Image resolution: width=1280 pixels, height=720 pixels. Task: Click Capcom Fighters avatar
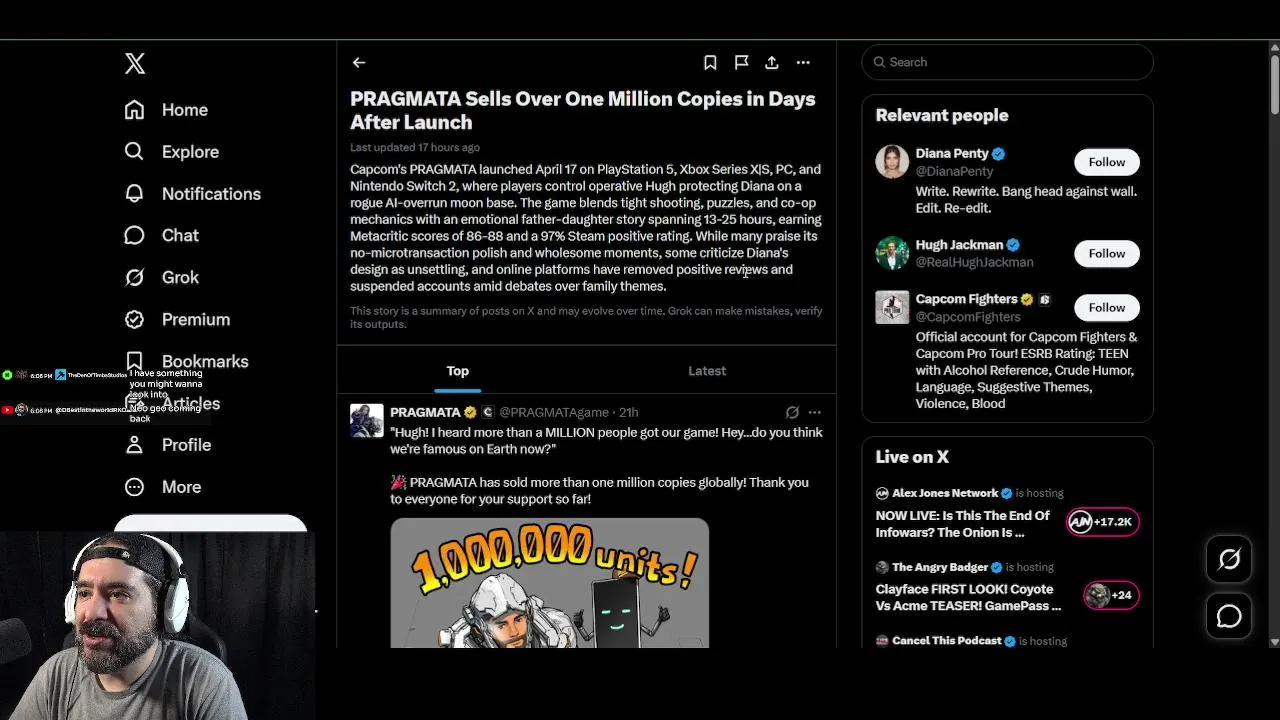pyautogui.click(x=892, y=307)
